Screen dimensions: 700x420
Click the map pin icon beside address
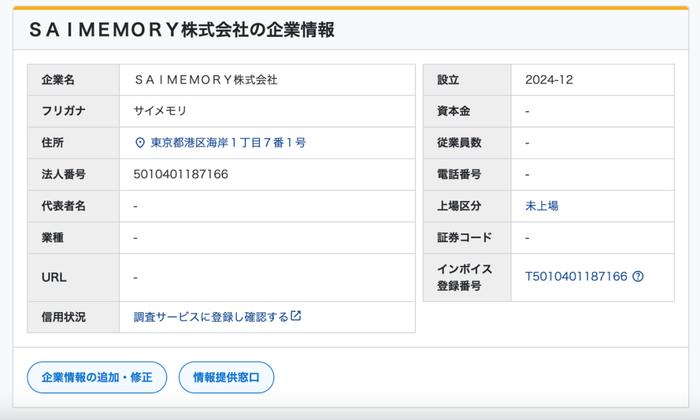coord(140,143)
